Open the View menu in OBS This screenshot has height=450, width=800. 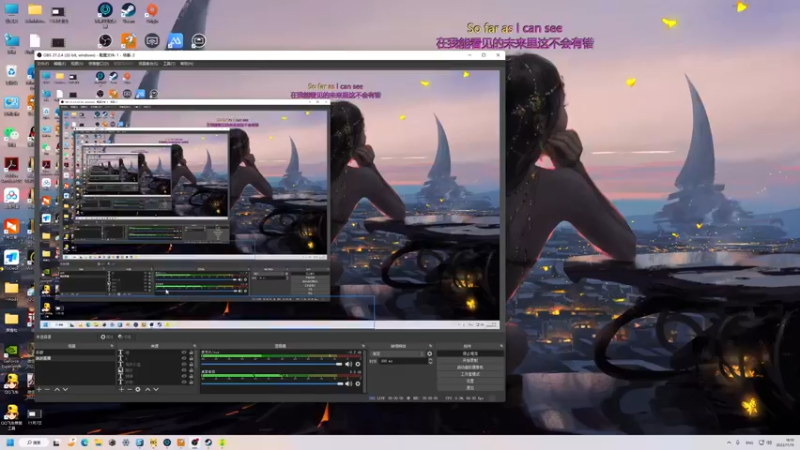(x=77, y=64)
